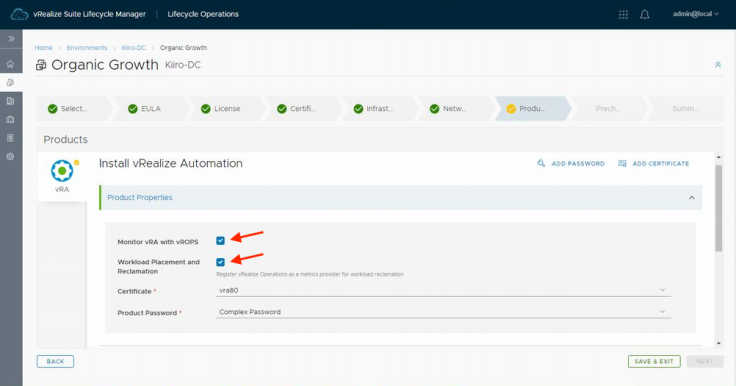The width and height of the screenshot is (736, 386).
Task: Click the vRealize Suite Lifecycle Manager title
Action: click(89, 14)
